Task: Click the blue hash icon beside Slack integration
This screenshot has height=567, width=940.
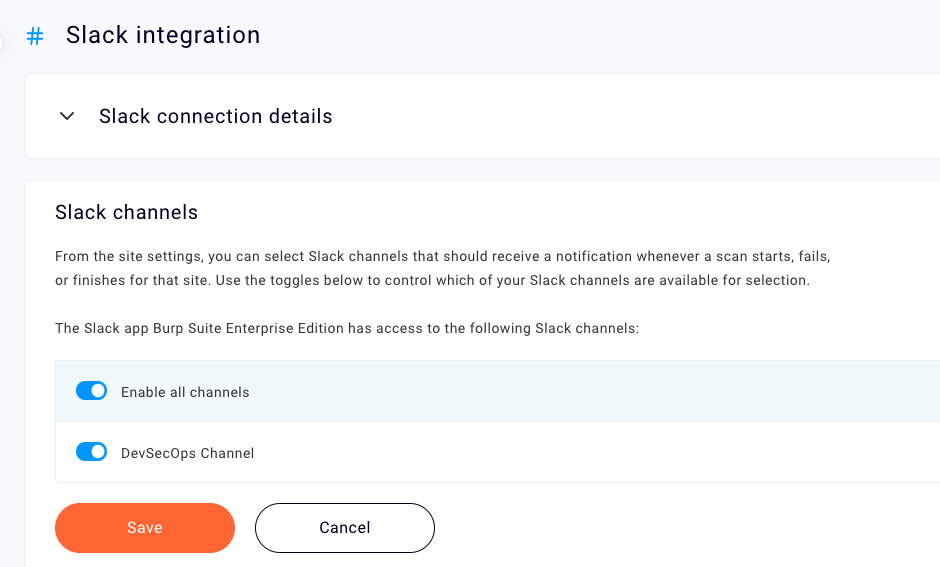Action: [x=35, y=37]
